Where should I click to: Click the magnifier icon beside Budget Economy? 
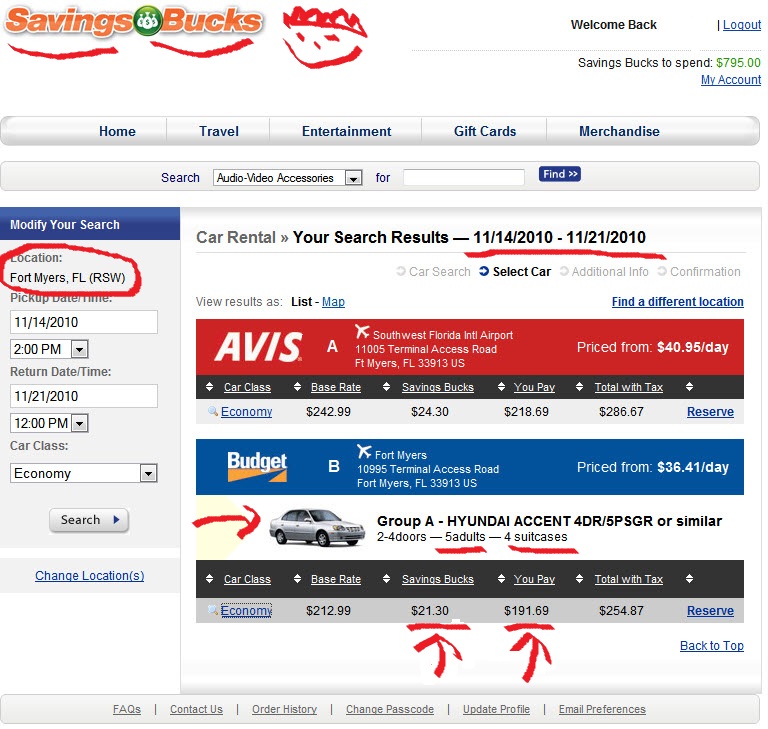(213, 610)
